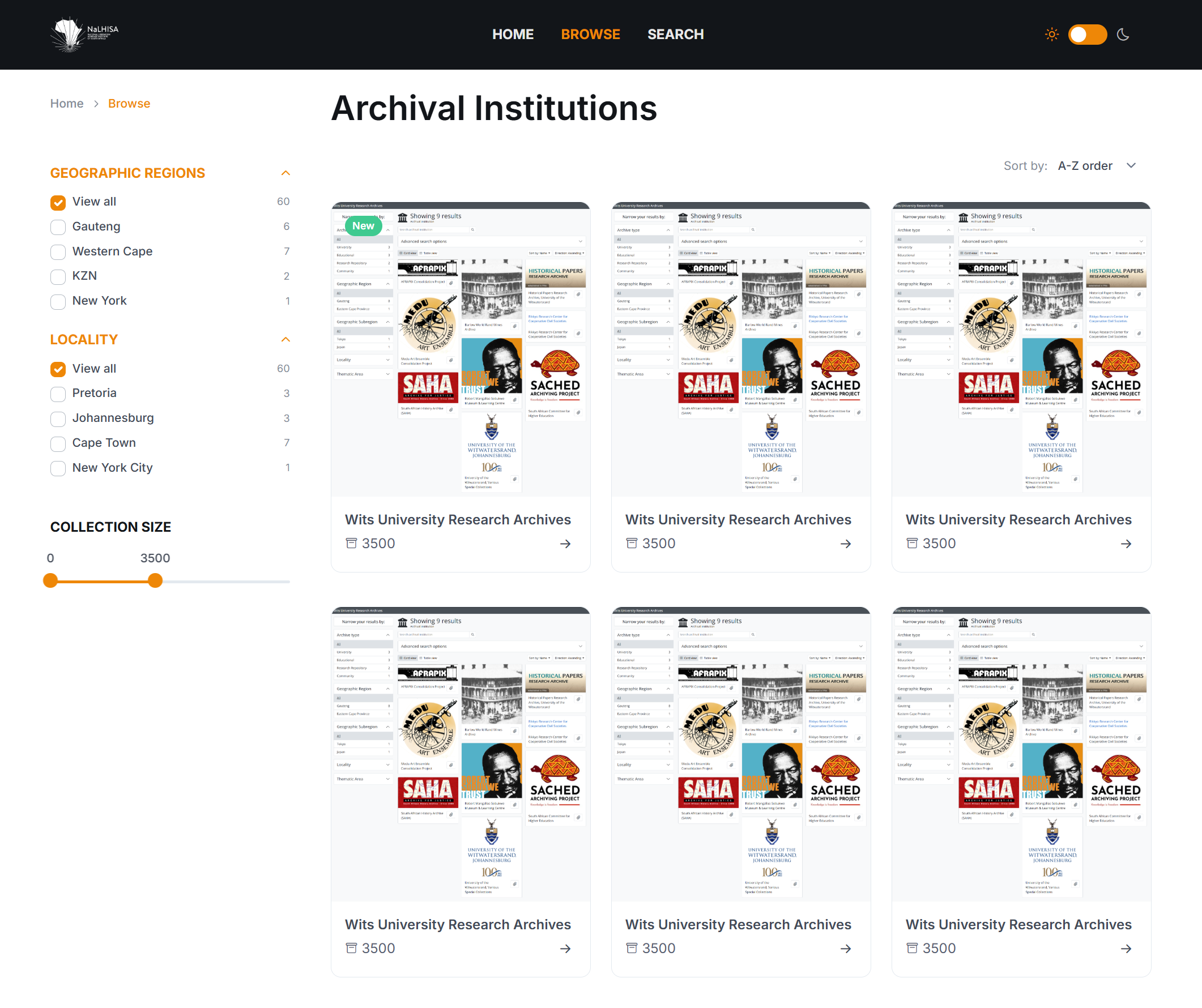
Task: Uncheck View all under Geographic Regions
Action: (x=58, y=203)
